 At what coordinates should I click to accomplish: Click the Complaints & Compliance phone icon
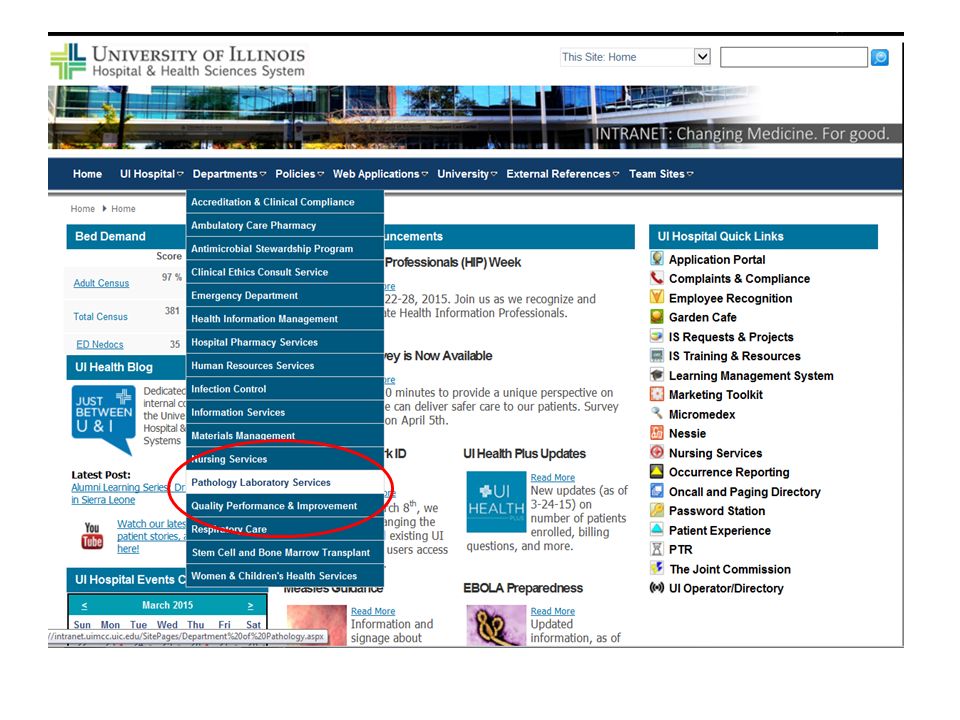point(657,278)
